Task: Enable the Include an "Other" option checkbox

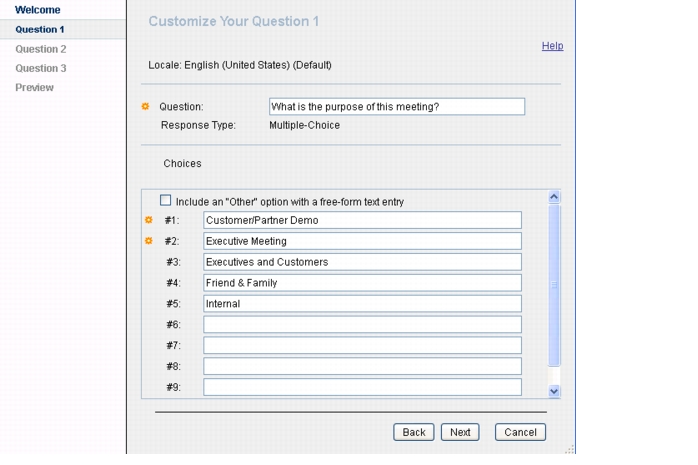Action: point(166,200)
